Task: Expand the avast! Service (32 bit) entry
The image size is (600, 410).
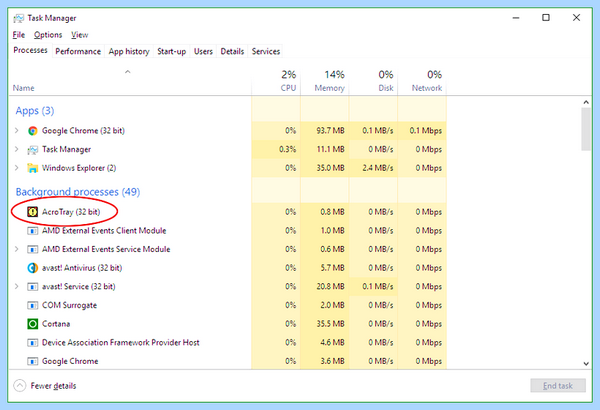Action: coord(16,286)
